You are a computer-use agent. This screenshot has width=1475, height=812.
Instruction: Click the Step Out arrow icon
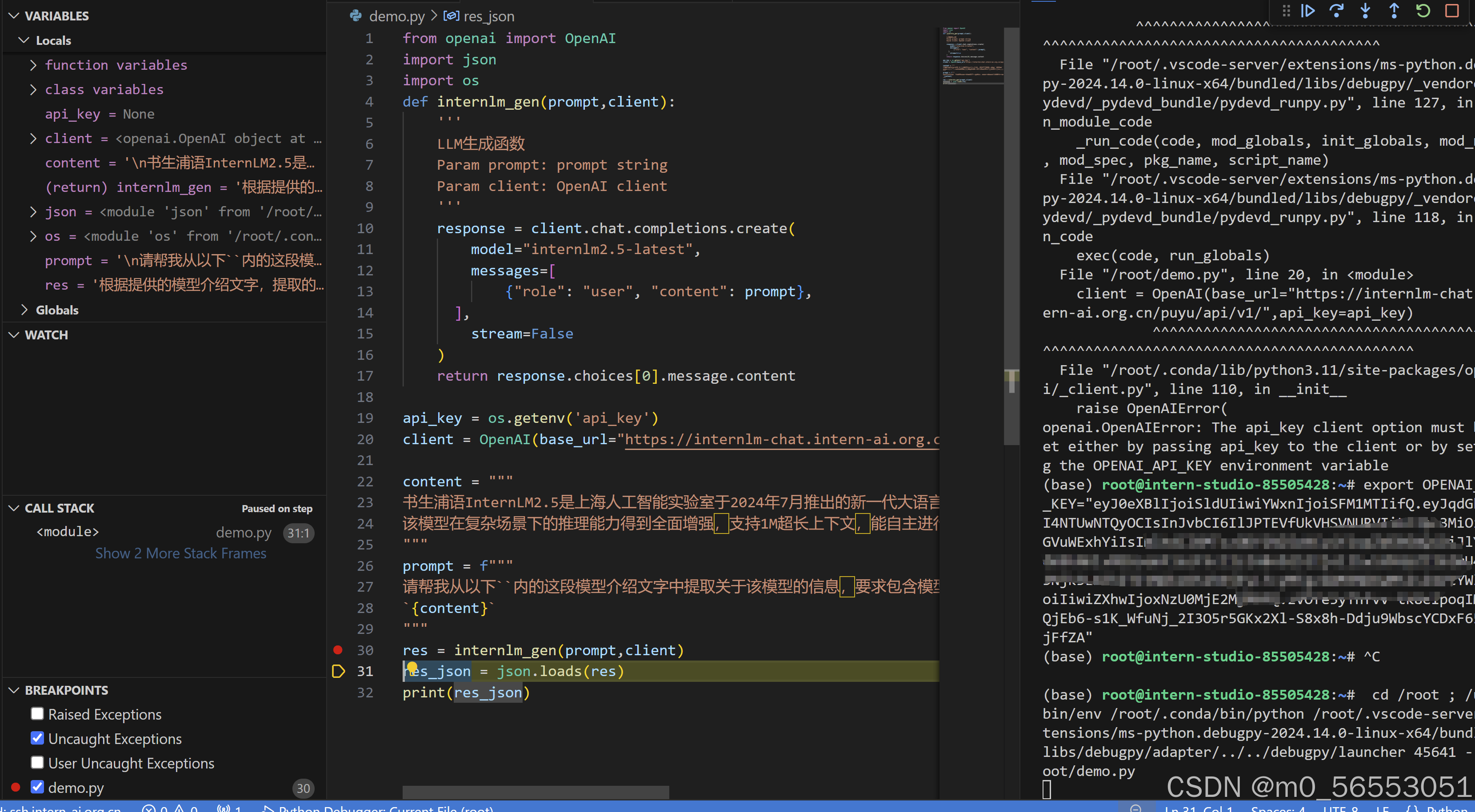pos(1394,11)
